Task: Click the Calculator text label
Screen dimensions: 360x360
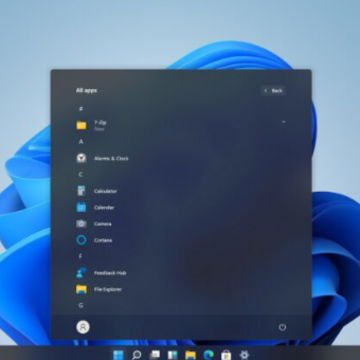Action: [x=105, y=191]
